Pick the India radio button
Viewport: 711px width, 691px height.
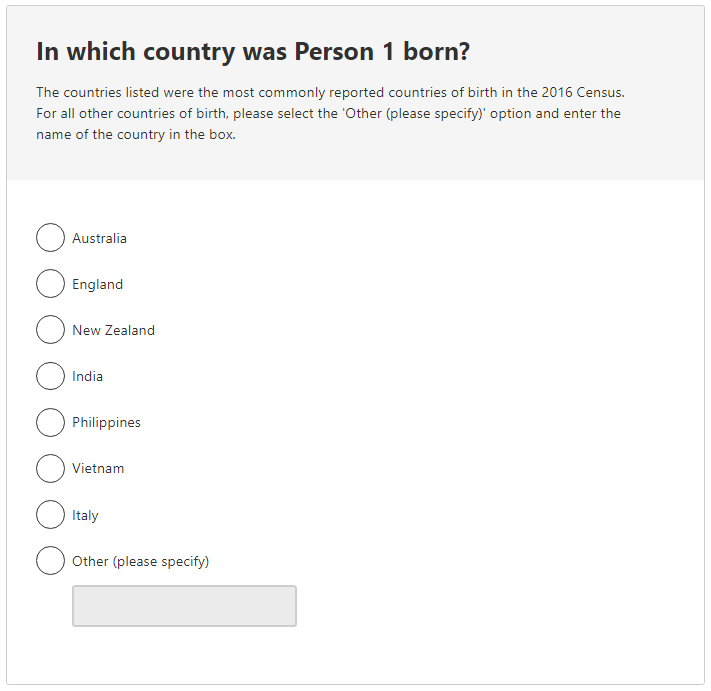pyautogui.click(x=50, y=376)
